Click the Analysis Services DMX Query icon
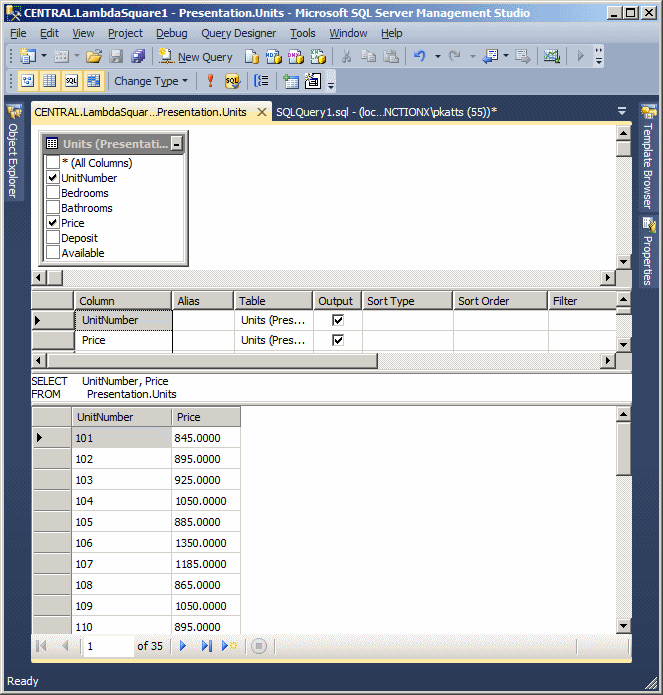Viewport: 663px width, 695px height. (296, 57)
